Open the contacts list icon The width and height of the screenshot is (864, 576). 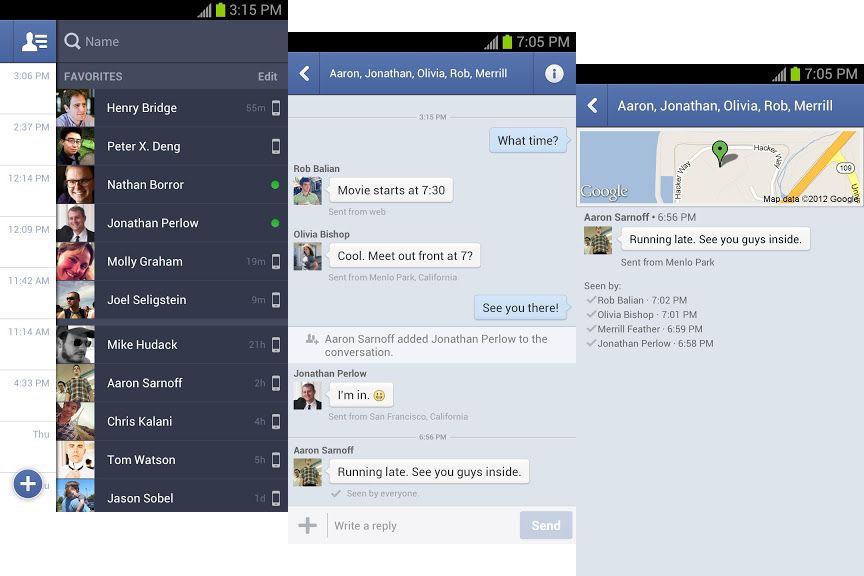[x=34, y=41]
